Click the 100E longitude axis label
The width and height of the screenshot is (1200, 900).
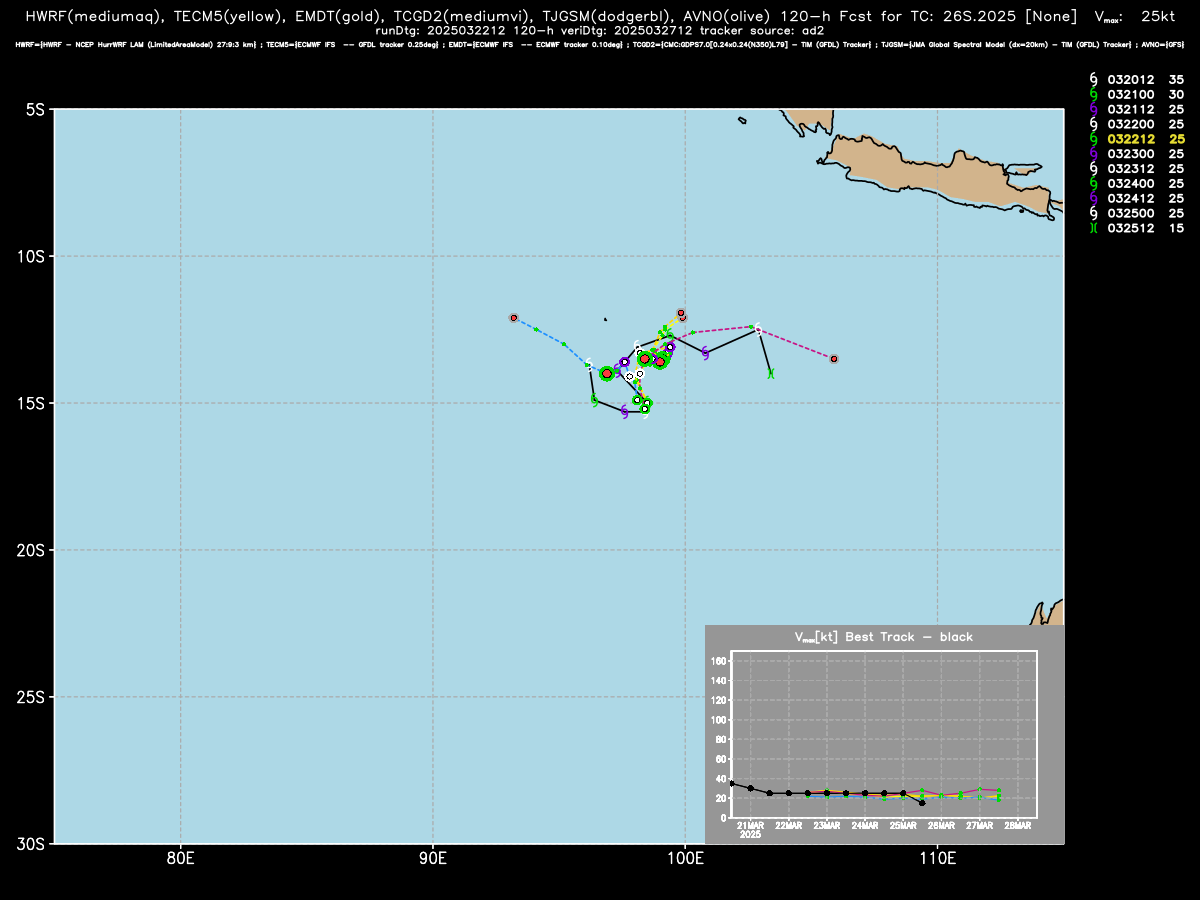685,857
